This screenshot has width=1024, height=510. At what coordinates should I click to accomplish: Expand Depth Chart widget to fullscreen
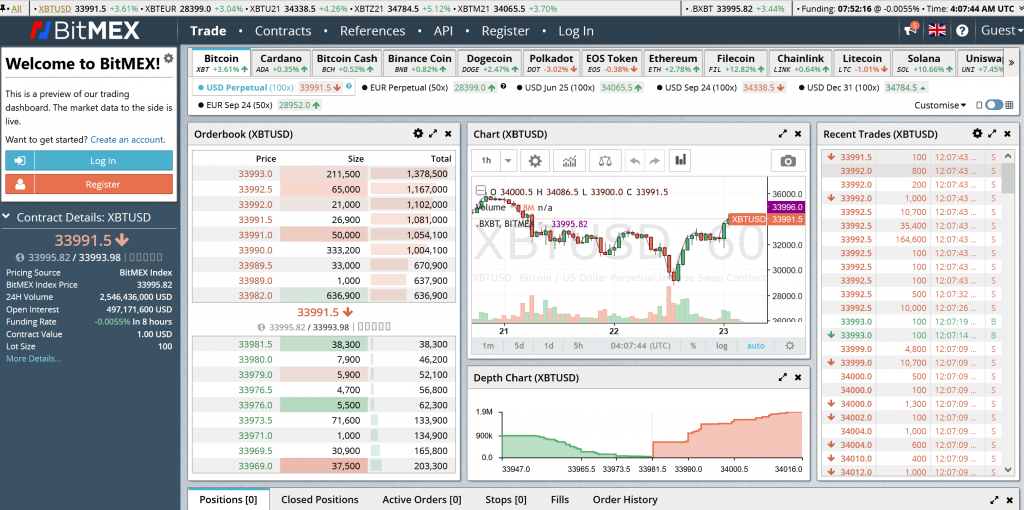point(782,377)
